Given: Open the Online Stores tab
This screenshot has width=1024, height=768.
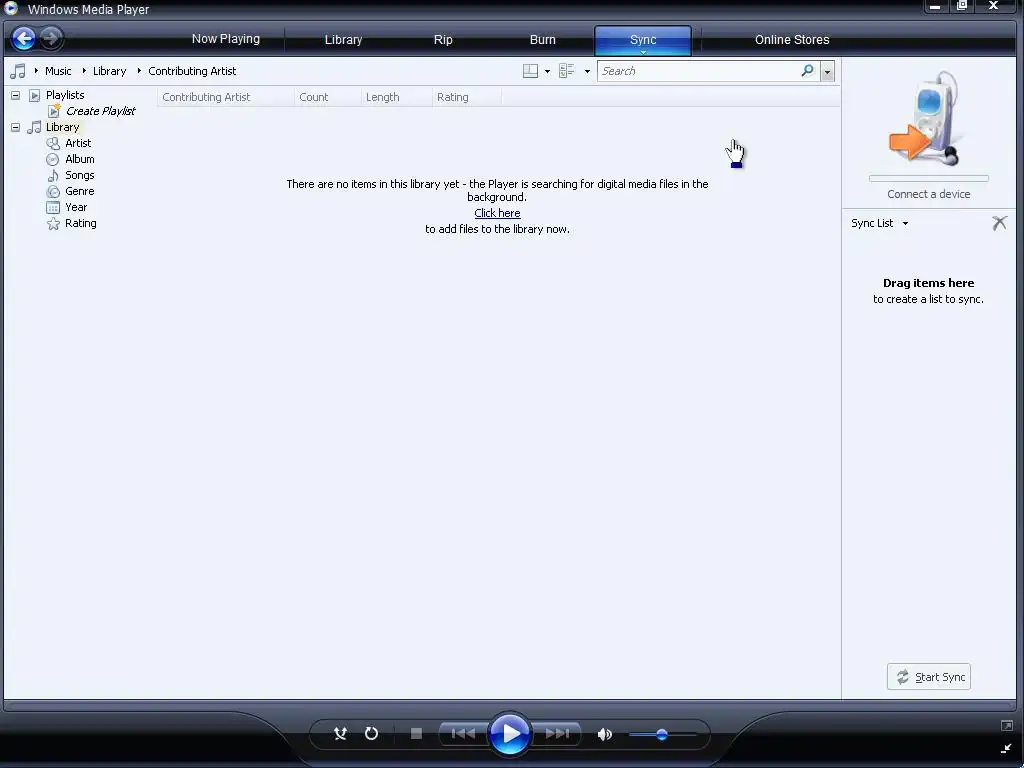Looking at the screenshot, I should tap(792, 40).
